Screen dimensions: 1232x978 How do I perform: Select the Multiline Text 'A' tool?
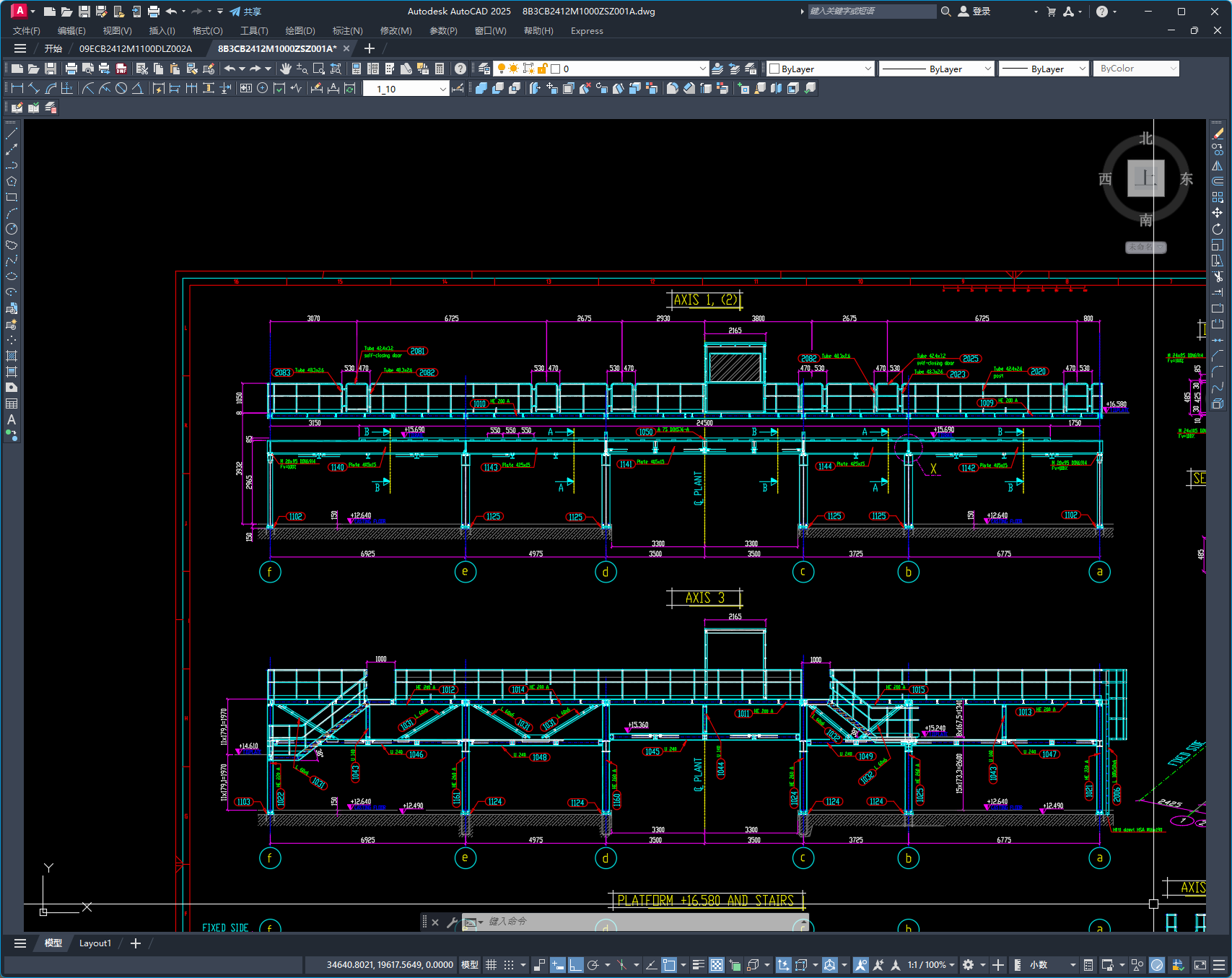click(x=12, y=419)
